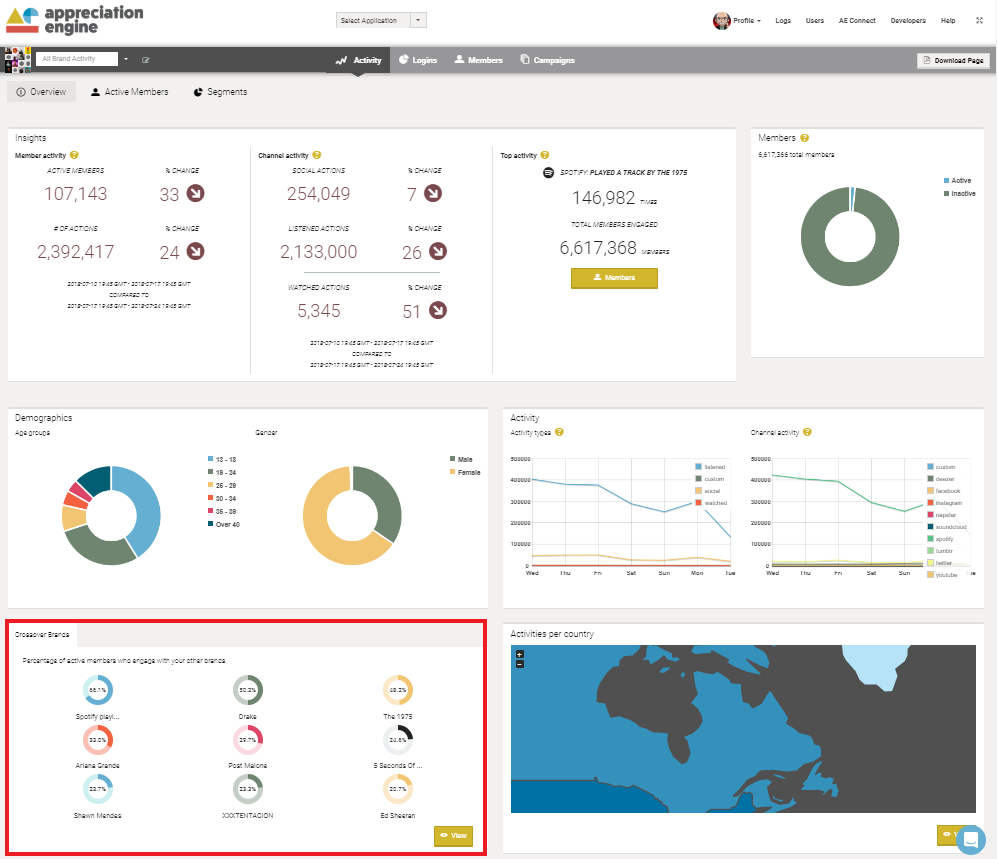Click the View button in Crossover Brands
997x859 pixels.
coord(453,835)
